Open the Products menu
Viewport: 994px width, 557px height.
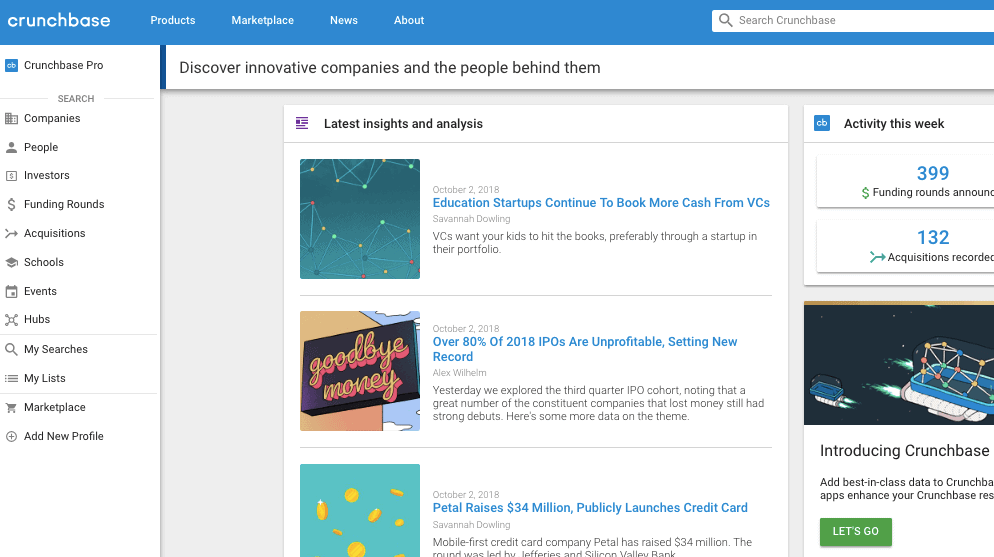click(x=172, y=20)
